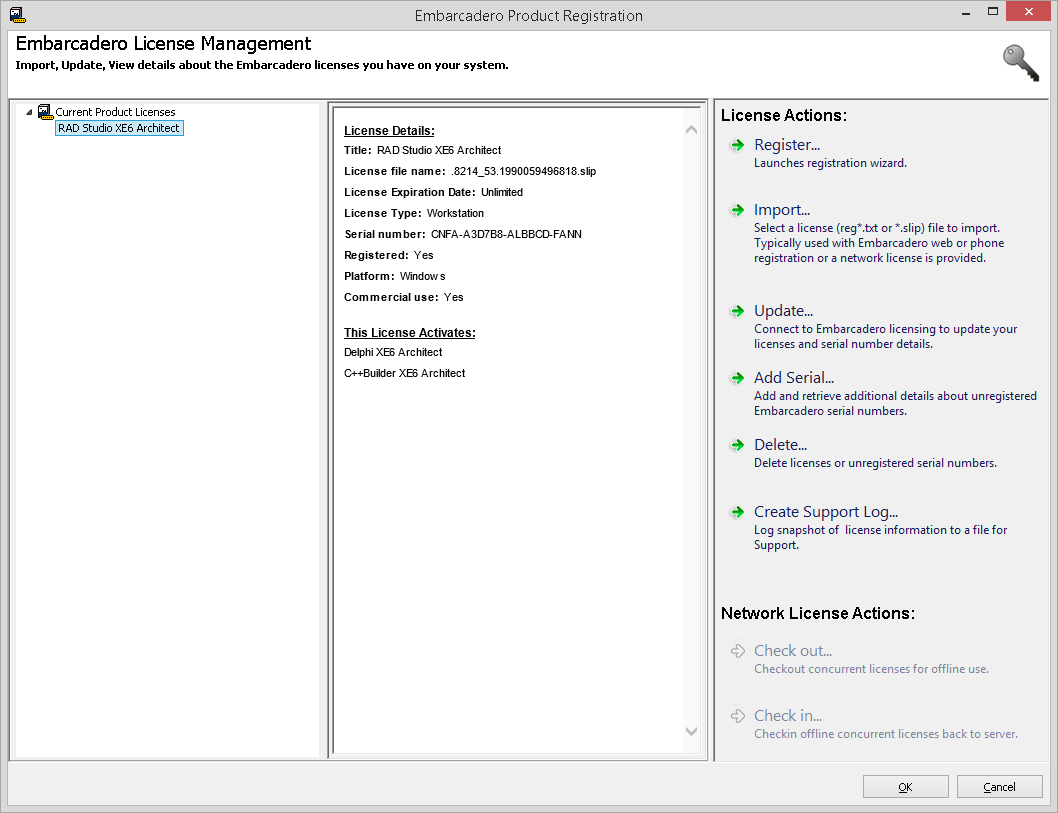Click the Delete licenses link
This screenshot has height=813, width=1058.
(x=781, y=445)
